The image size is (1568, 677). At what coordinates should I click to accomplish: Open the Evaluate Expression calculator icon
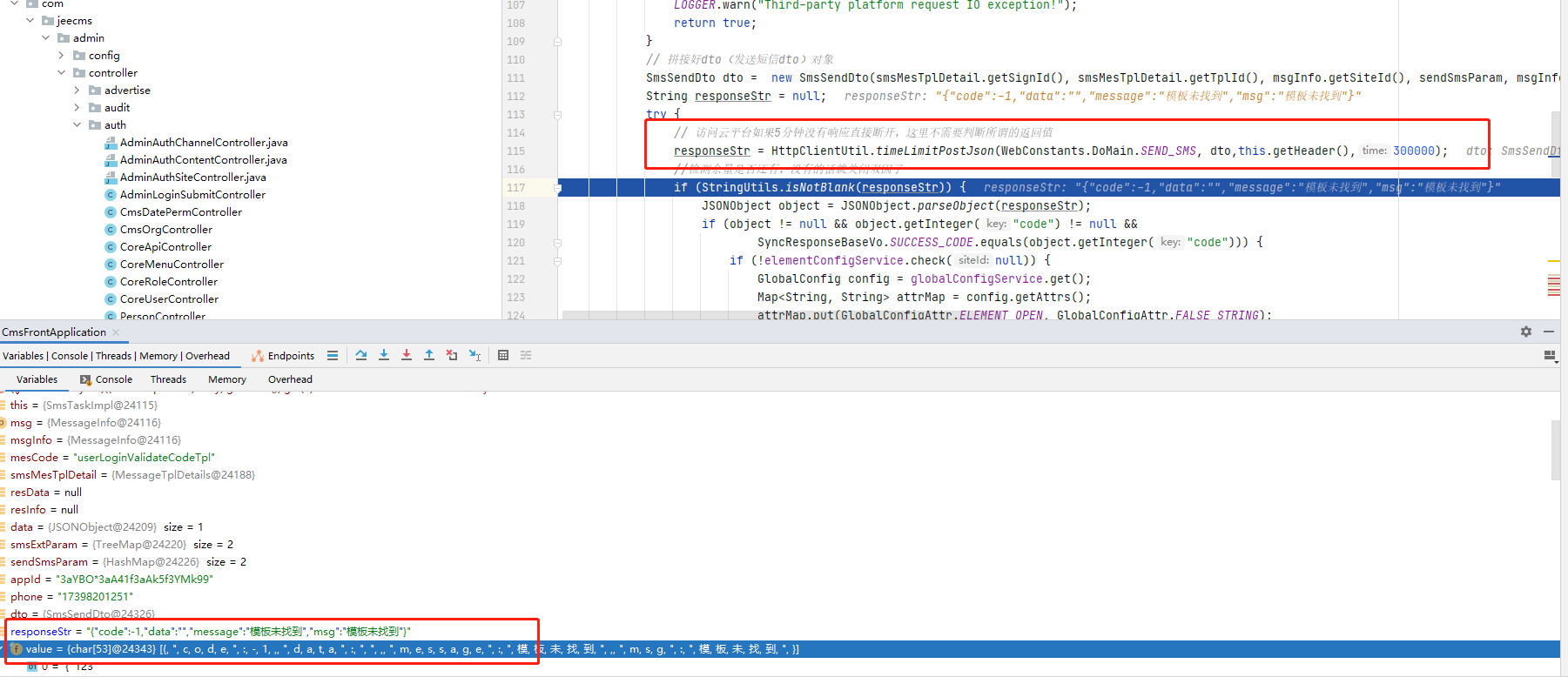click(503, 355)
